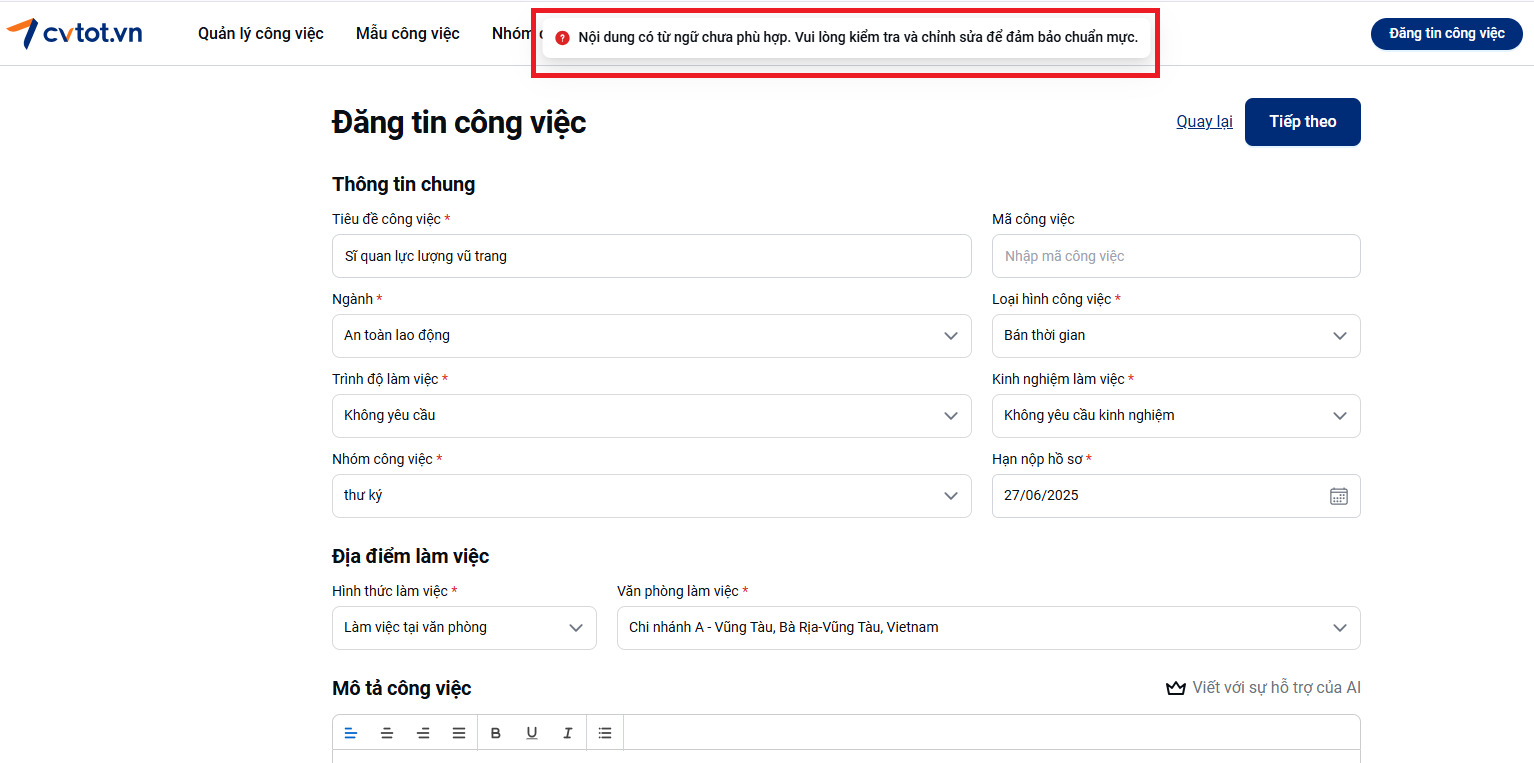This screenshot has width=1534, height=763.
Task: Toggle italic formatting in the editor
Action: (x=568, y=733)
